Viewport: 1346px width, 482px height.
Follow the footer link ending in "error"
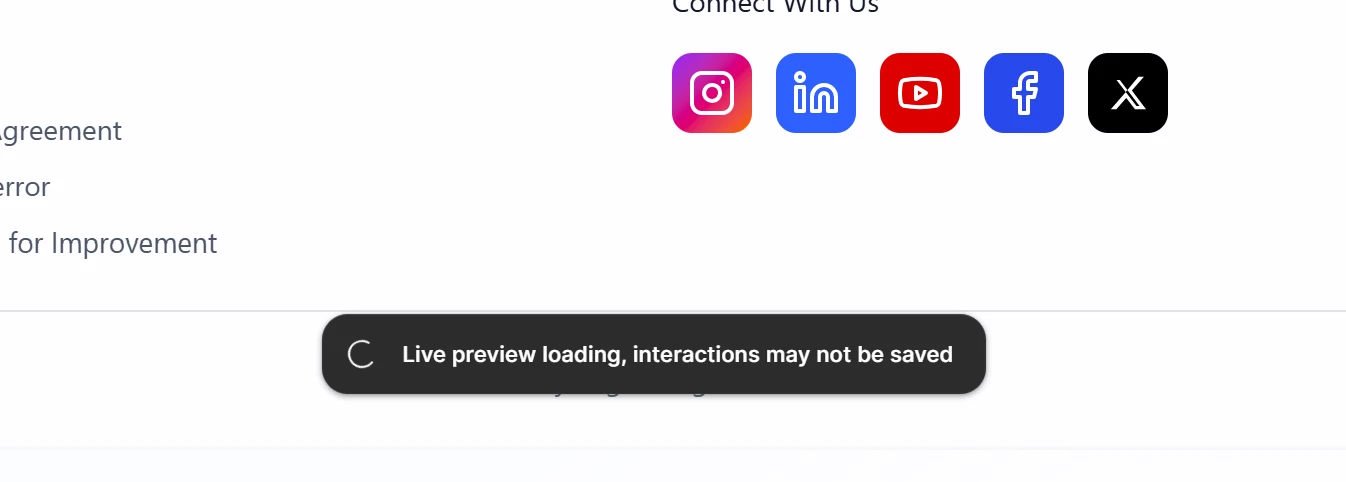point(25,187)
